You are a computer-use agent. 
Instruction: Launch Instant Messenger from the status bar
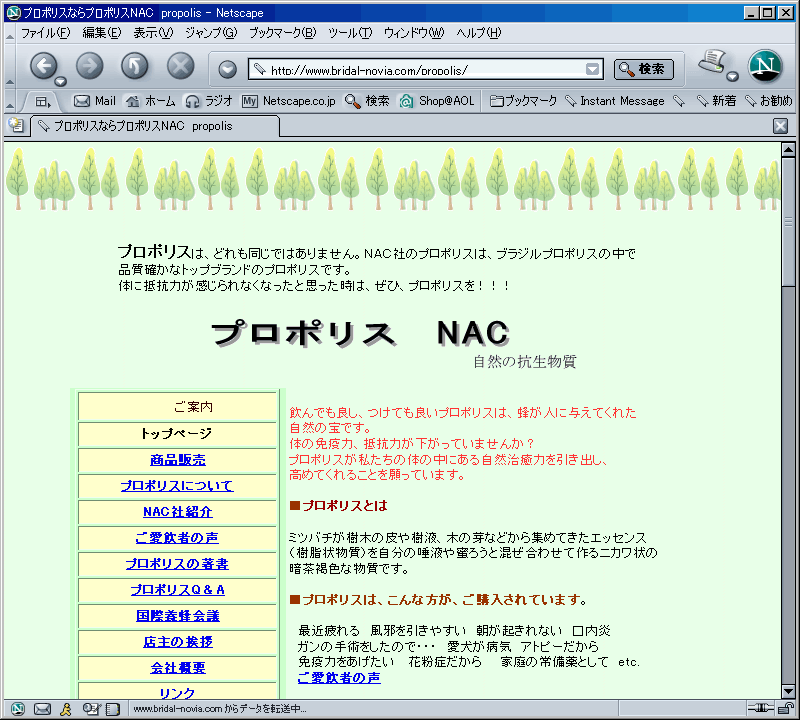click(66, 709)
